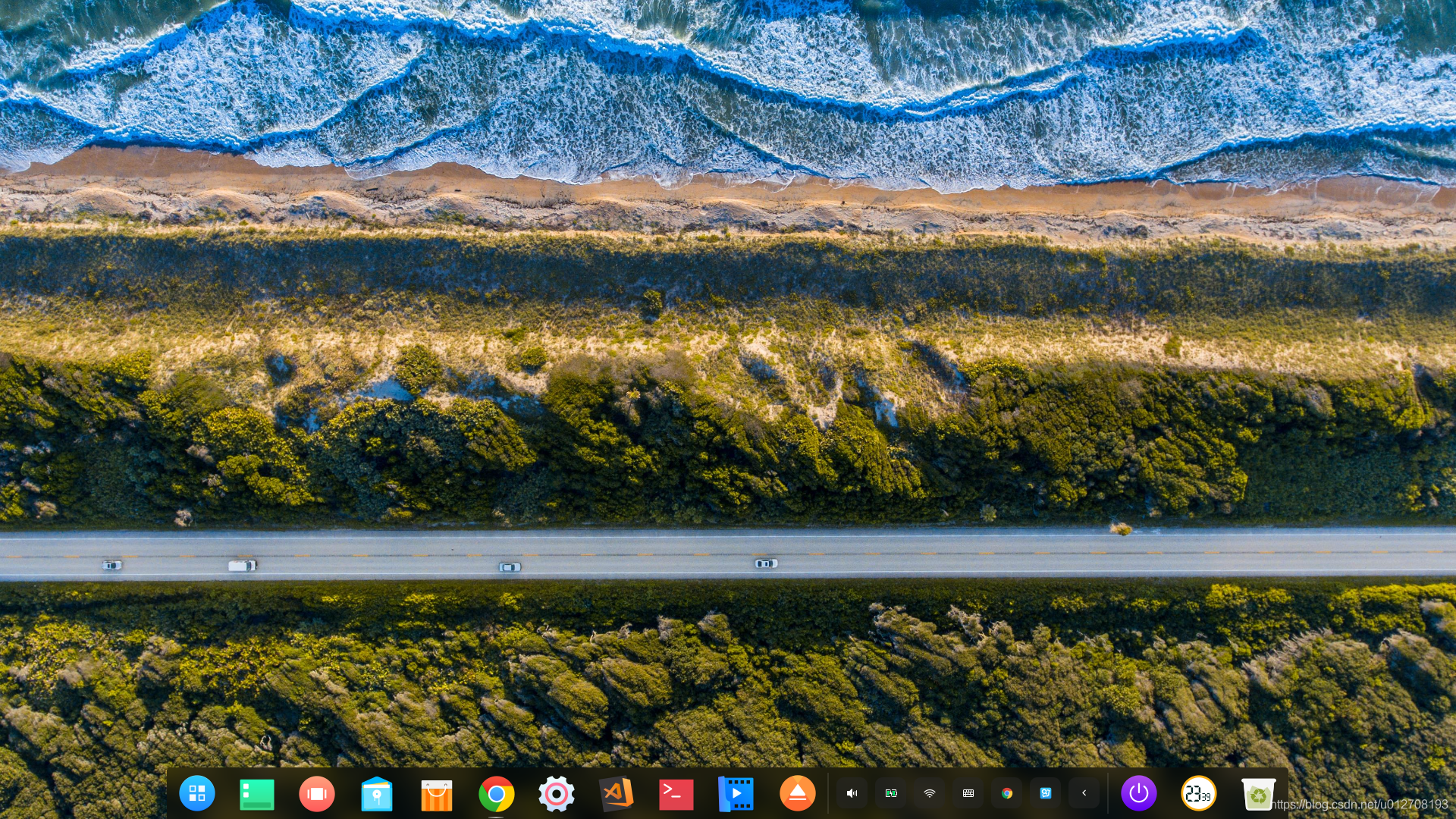The height and width of the screenshot is (819, 1456).
Task: Click the orange eject disk icon
Action: pyautogui.click(x=797, y=793)
